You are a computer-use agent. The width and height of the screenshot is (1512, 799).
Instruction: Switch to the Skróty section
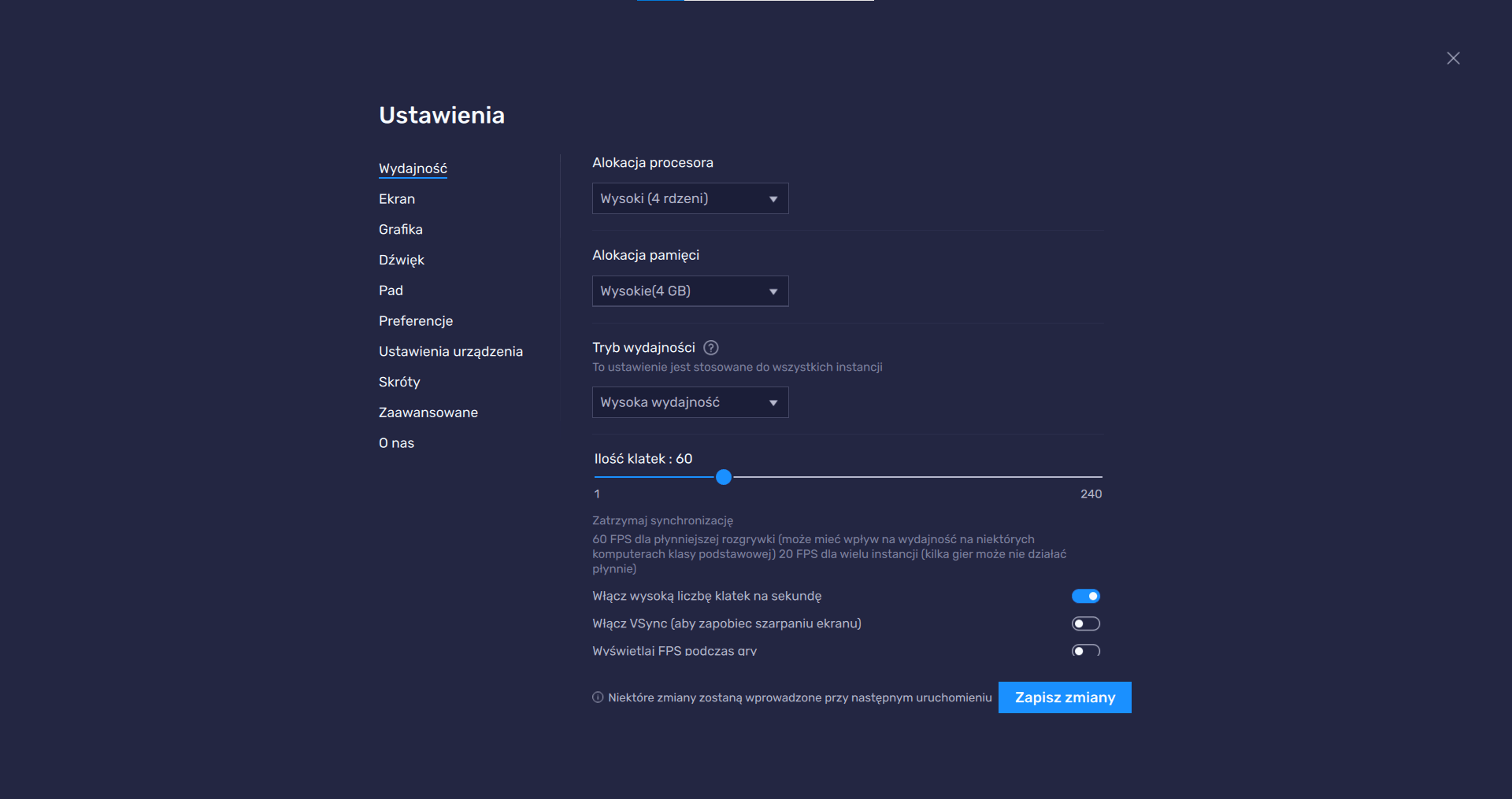point(399,382)
